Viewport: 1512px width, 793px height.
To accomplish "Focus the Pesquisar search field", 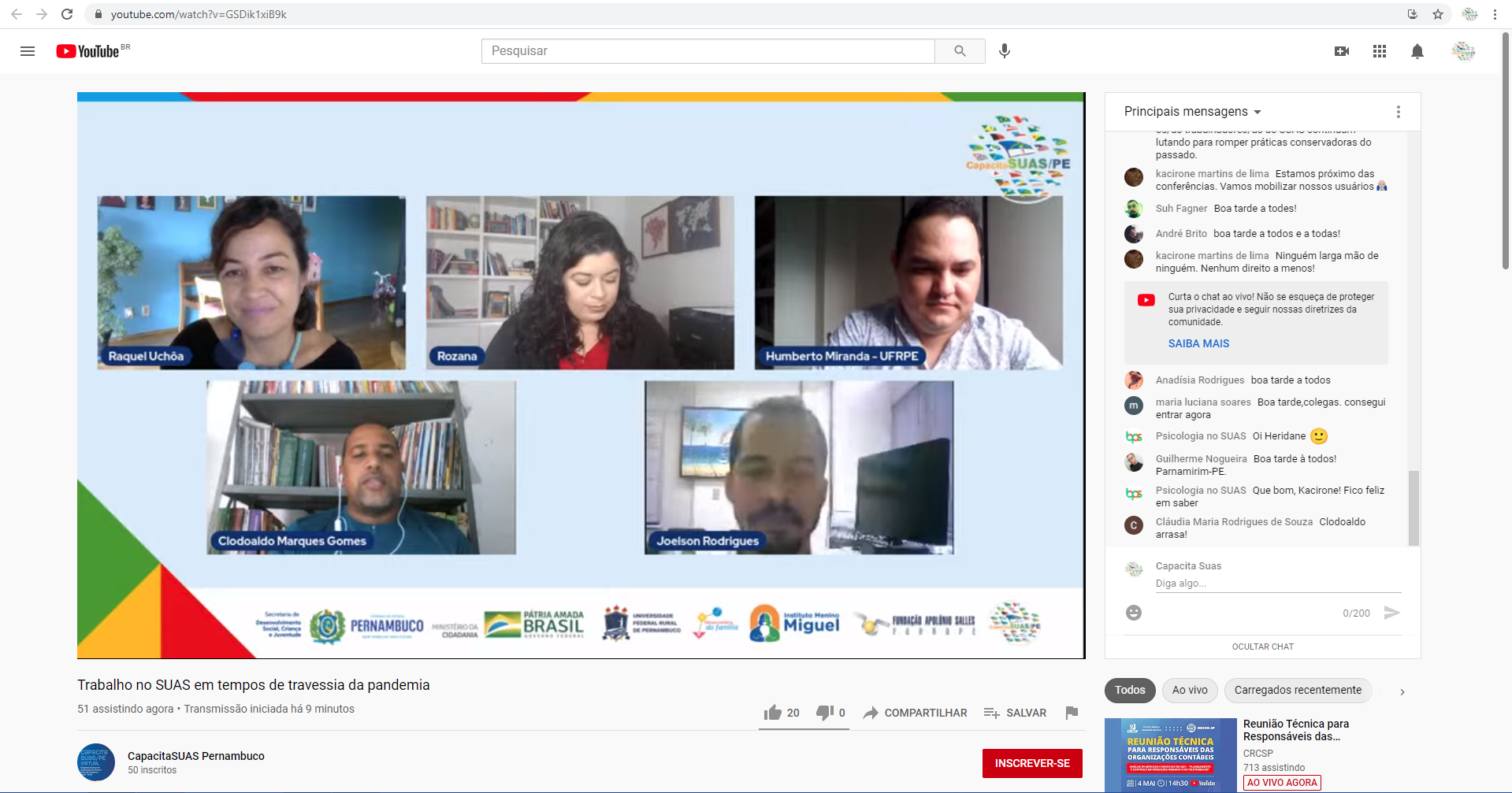I will (708, 51).
